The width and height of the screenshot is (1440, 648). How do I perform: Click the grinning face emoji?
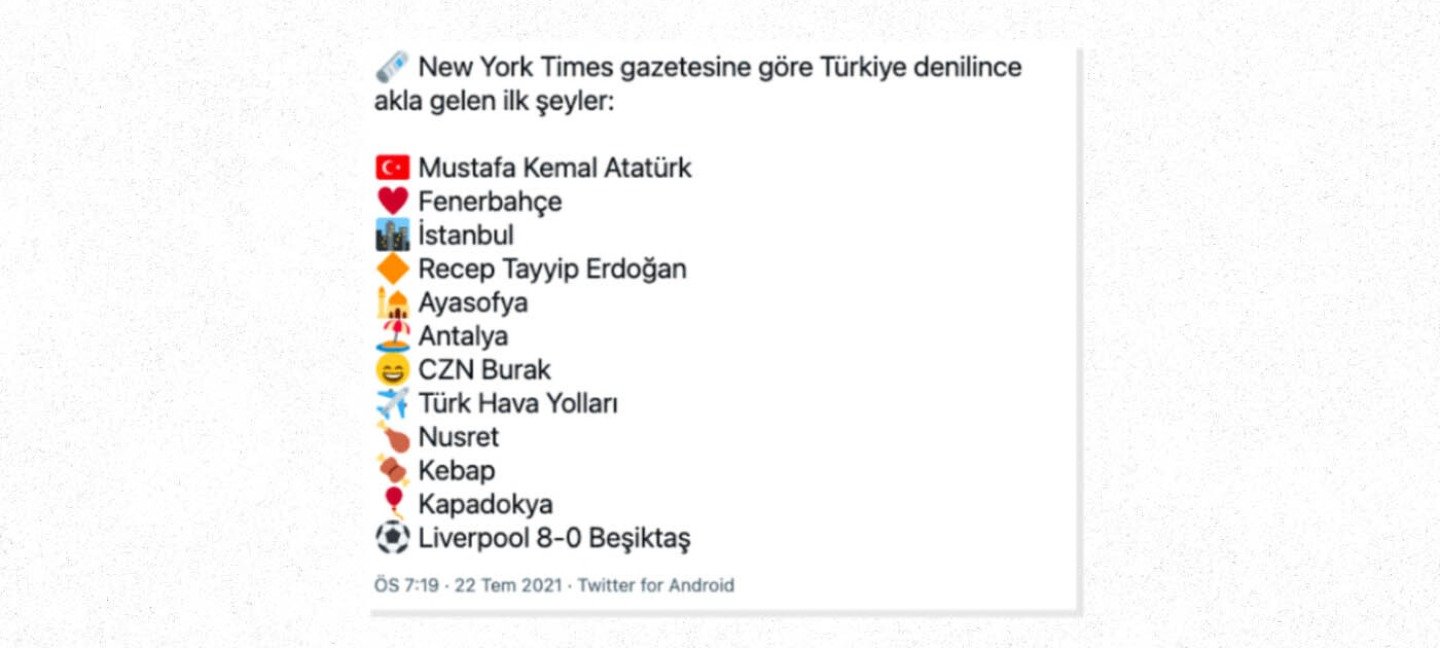[x=392, y=370]
